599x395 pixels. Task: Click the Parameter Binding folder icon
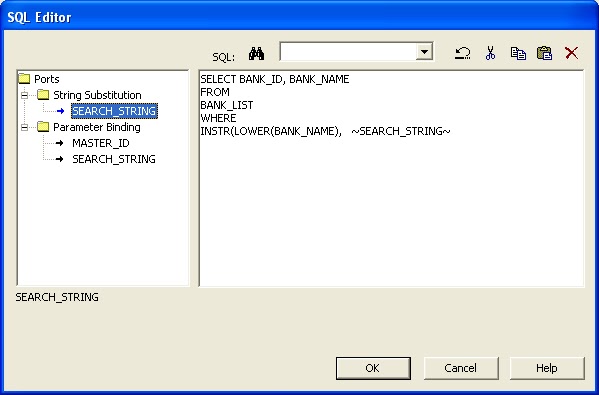click(43, 127)
